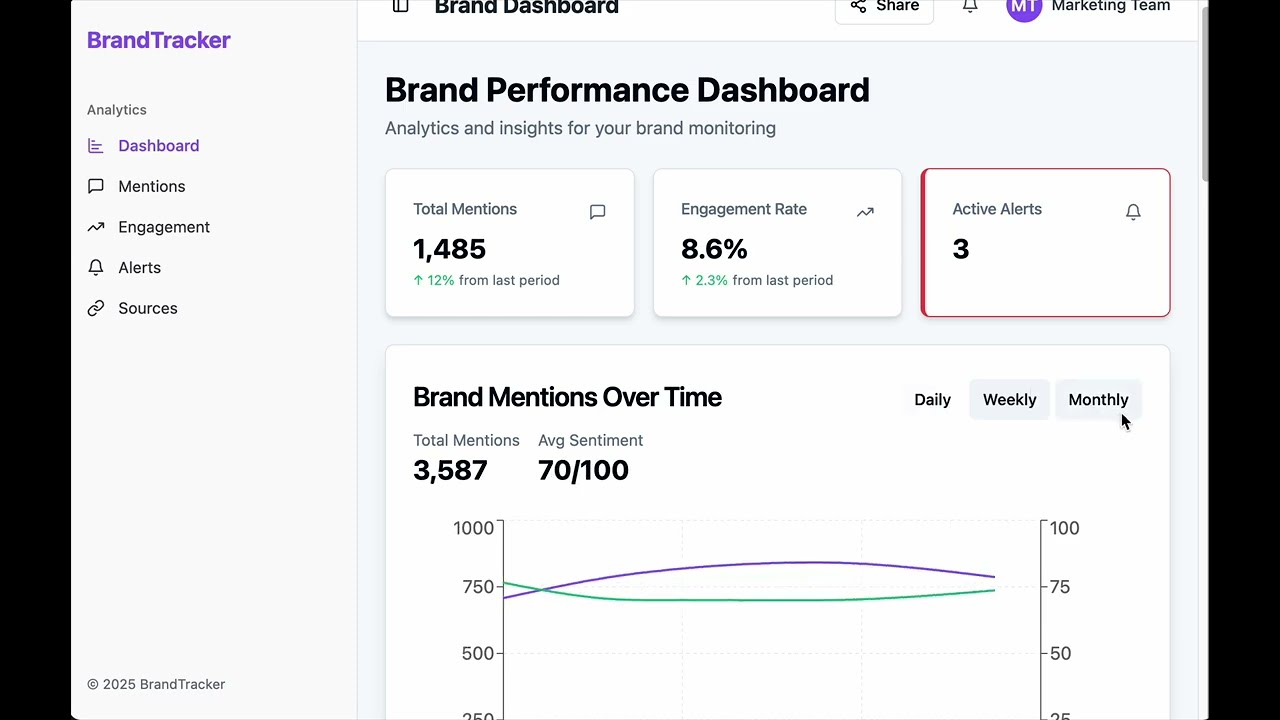Click the message icon on Total Mentions card
This screenshot has height=720, width=1280.
coord(597,212)
